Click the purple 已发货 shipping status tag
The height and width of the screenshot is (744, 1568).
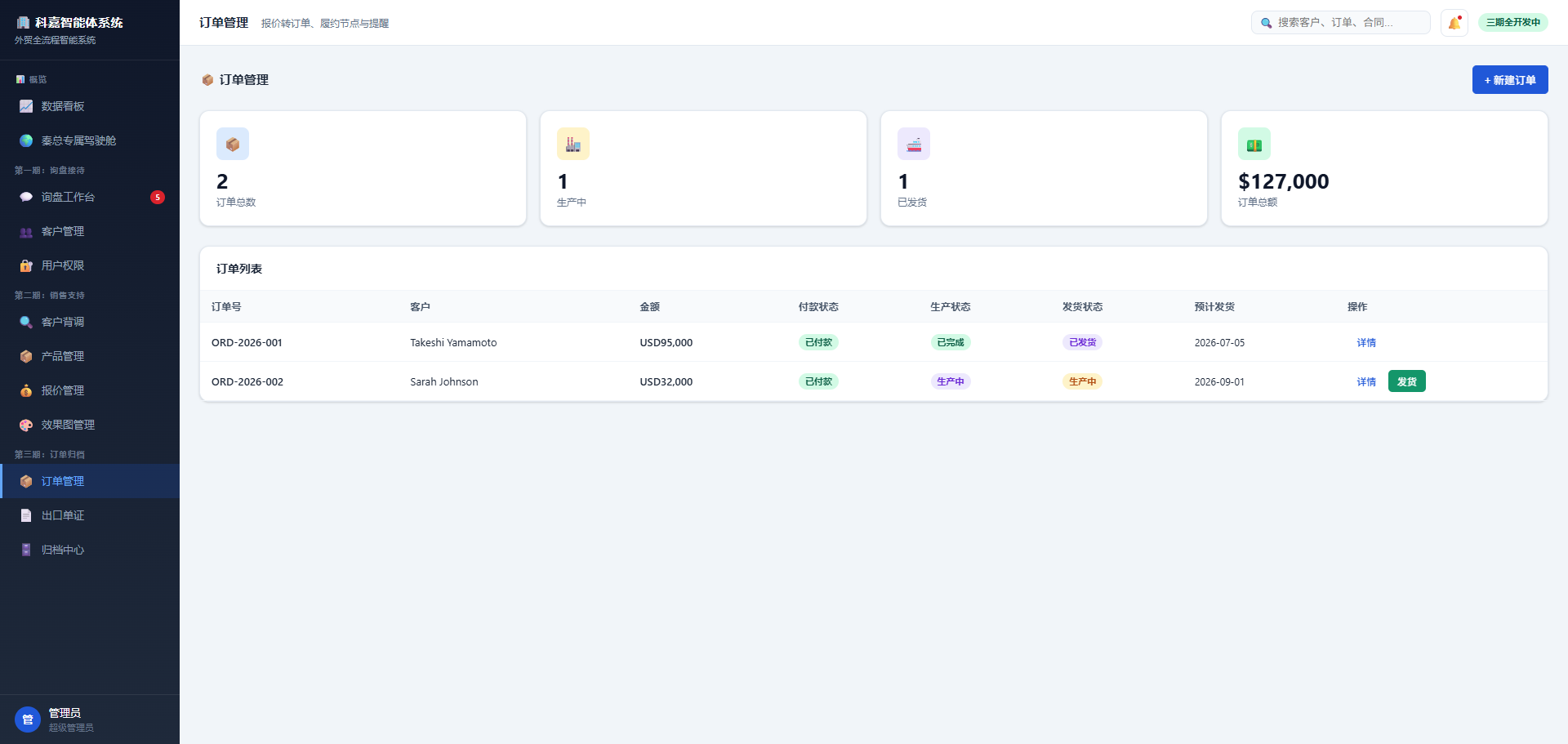pos(1083,342)
